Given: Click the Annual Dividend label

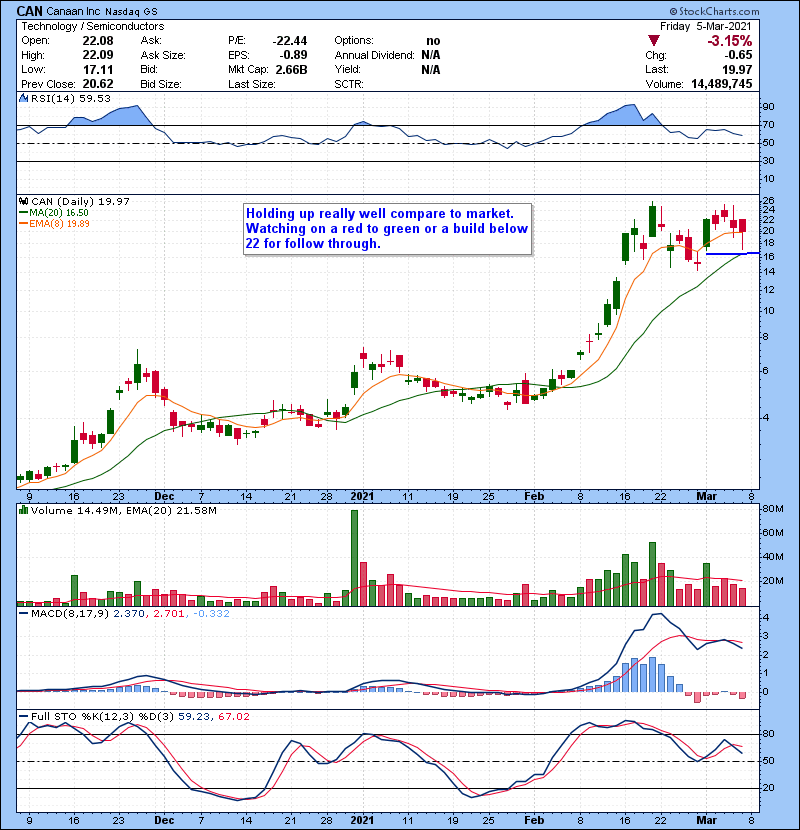Looking at the screenshot, I should coord(374,55).
